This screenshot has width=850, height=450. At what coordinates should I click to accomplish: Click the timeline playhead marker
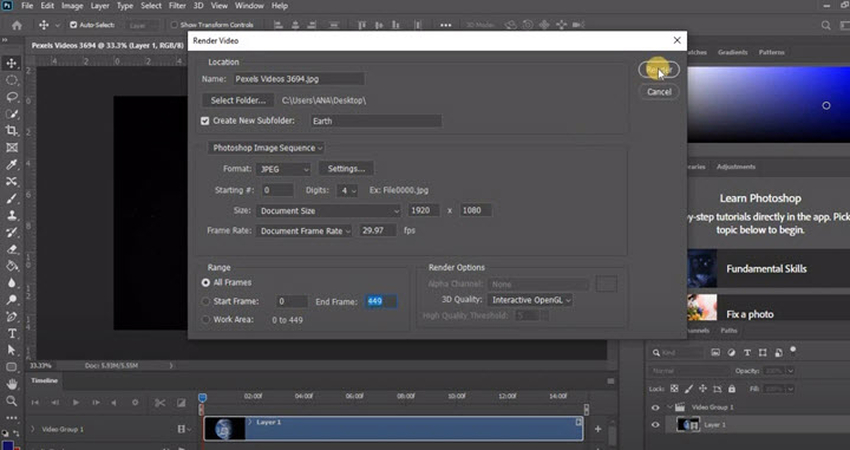pos(202,398)
